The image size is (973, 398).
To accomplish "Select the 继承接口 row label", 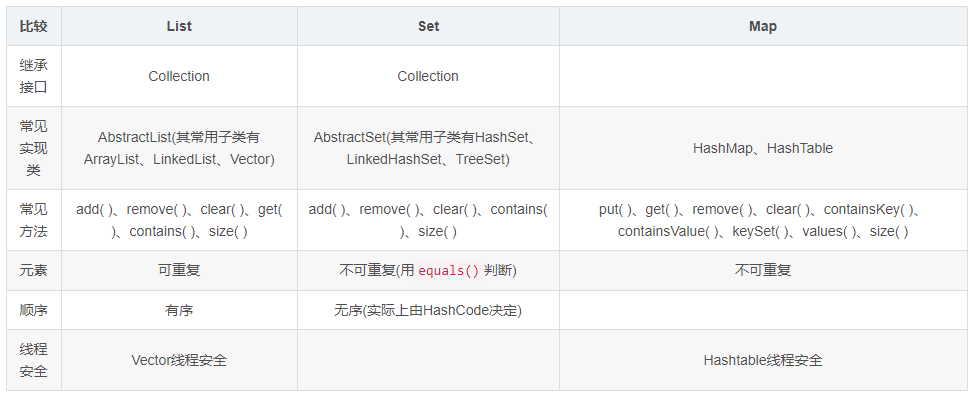I will point(34,76).
